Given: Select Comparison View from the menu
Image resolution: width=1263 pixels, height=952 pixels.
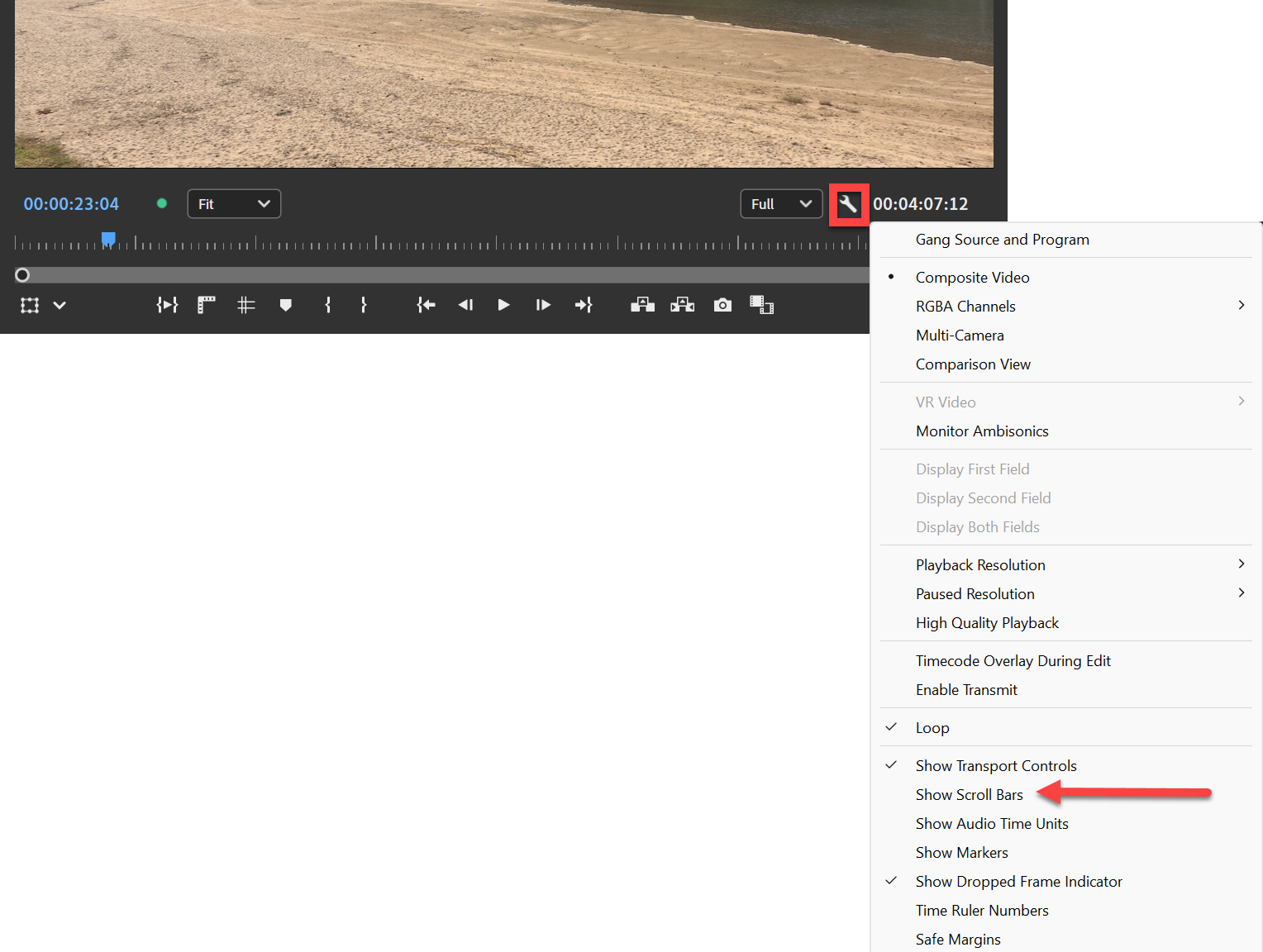Looking at the screenshot, I should click(973, 364).
